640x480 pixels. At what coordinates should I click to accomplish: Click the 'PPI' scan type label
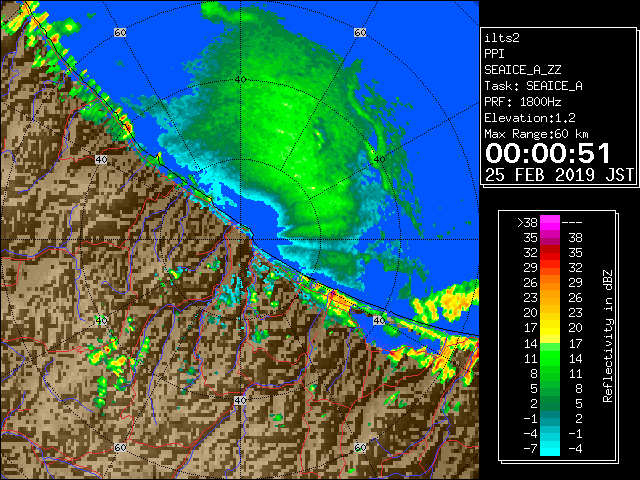tap(494, 54)
